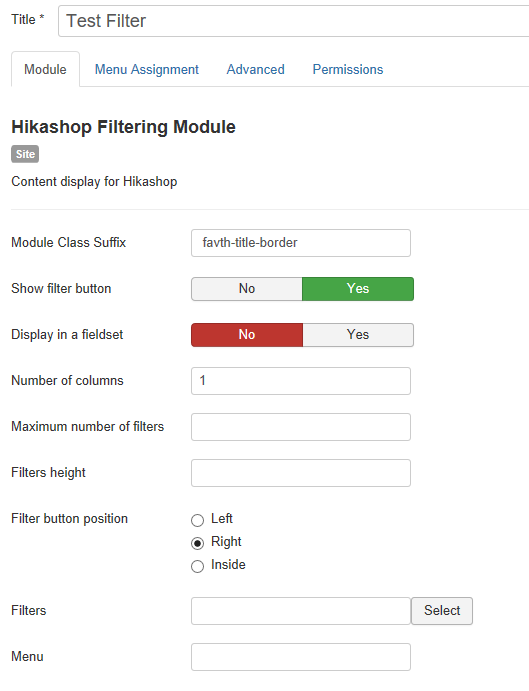Click the Filters text field

(301, 611)
